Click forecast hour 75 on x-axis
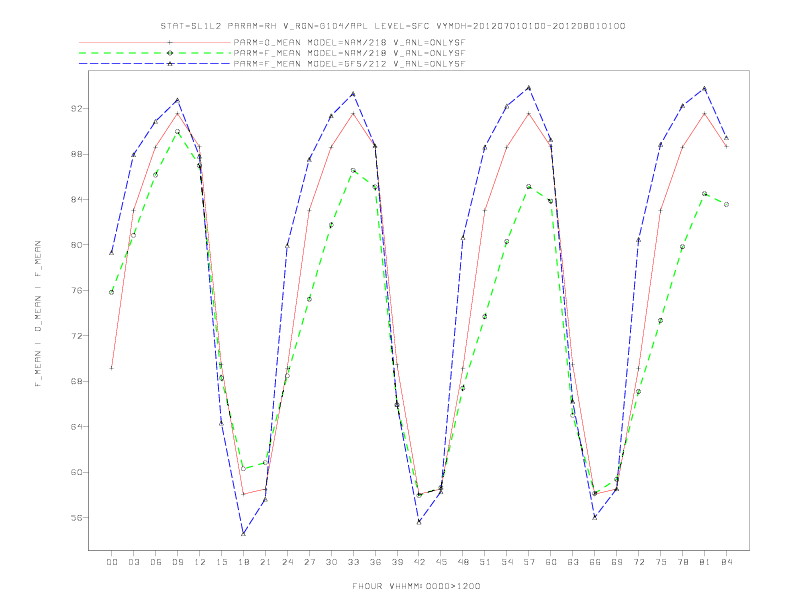 (661, 562)
